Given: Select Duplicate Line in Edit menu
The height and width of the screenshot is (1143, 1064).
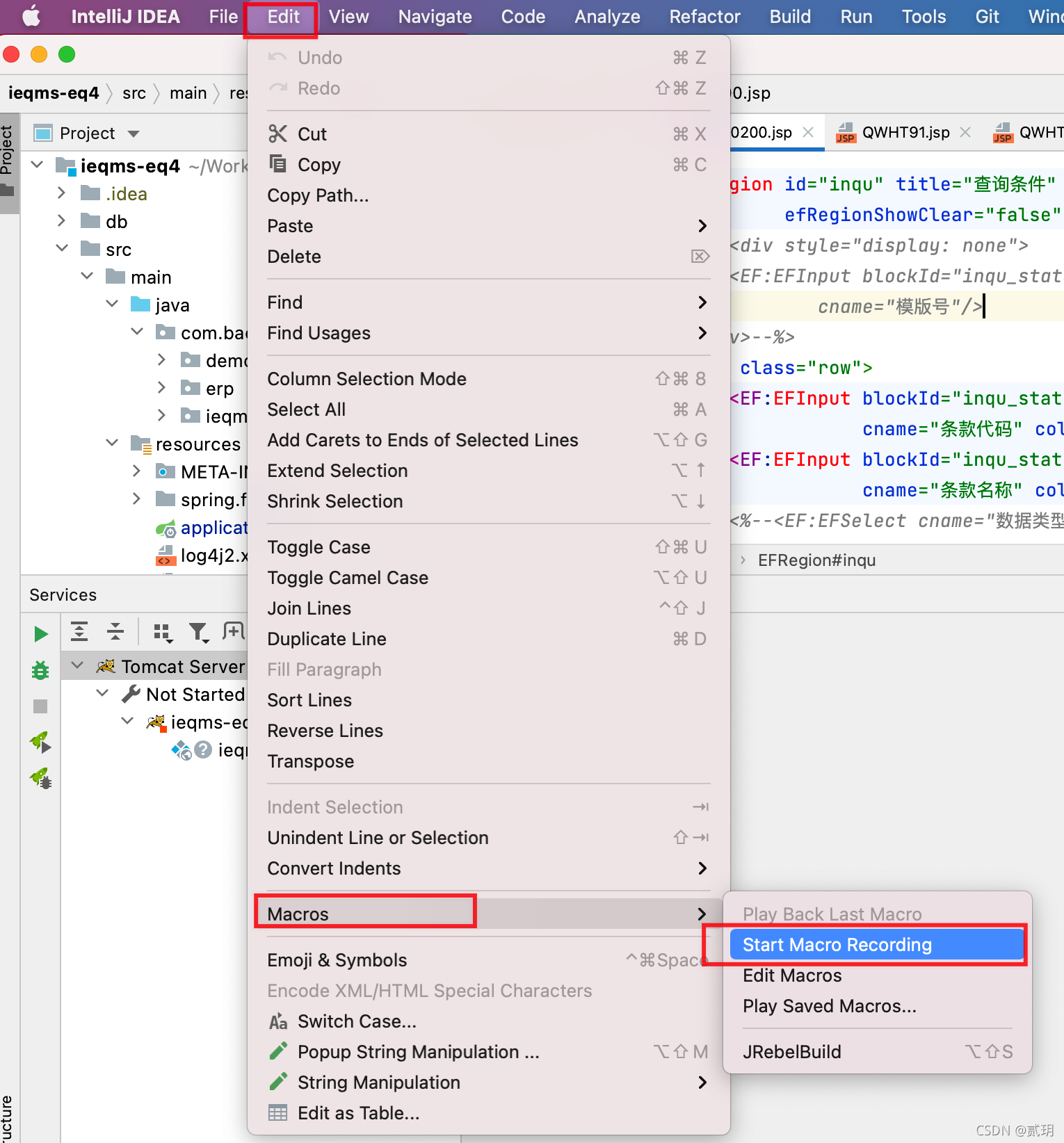Looking at the screenshot, I should tap(488, 638).
